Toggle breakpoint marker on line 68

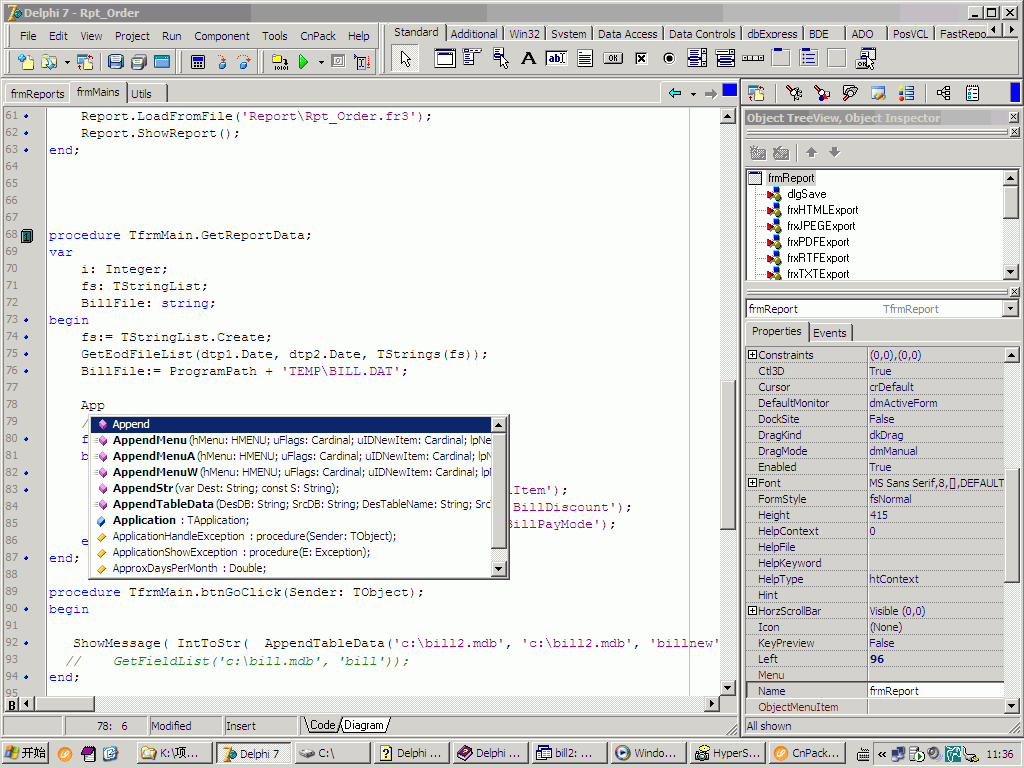(27, 236)
